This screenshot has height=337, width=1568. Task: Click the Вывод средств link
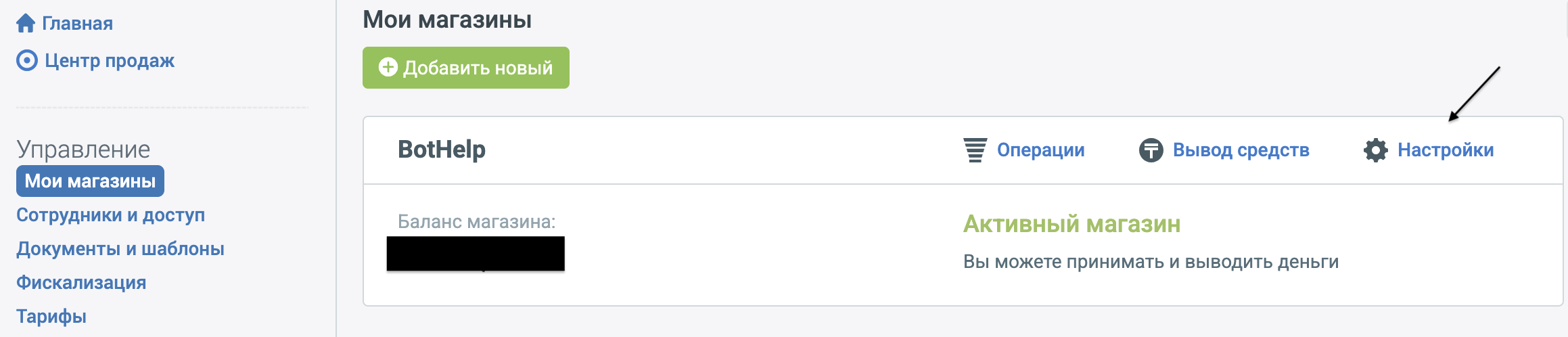click(x=1241, y=150)
